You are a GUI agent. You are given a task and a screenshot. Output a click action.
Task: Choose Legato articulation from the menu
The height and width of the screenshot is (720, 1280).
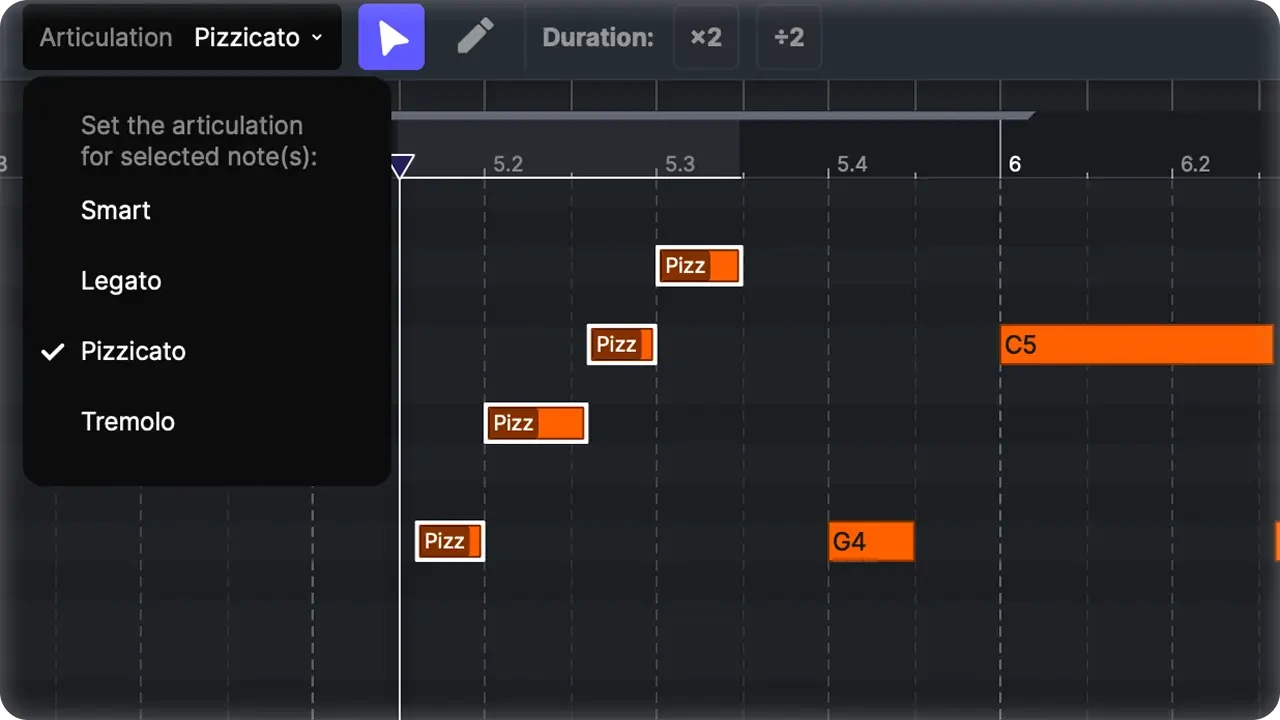(121, 281)
